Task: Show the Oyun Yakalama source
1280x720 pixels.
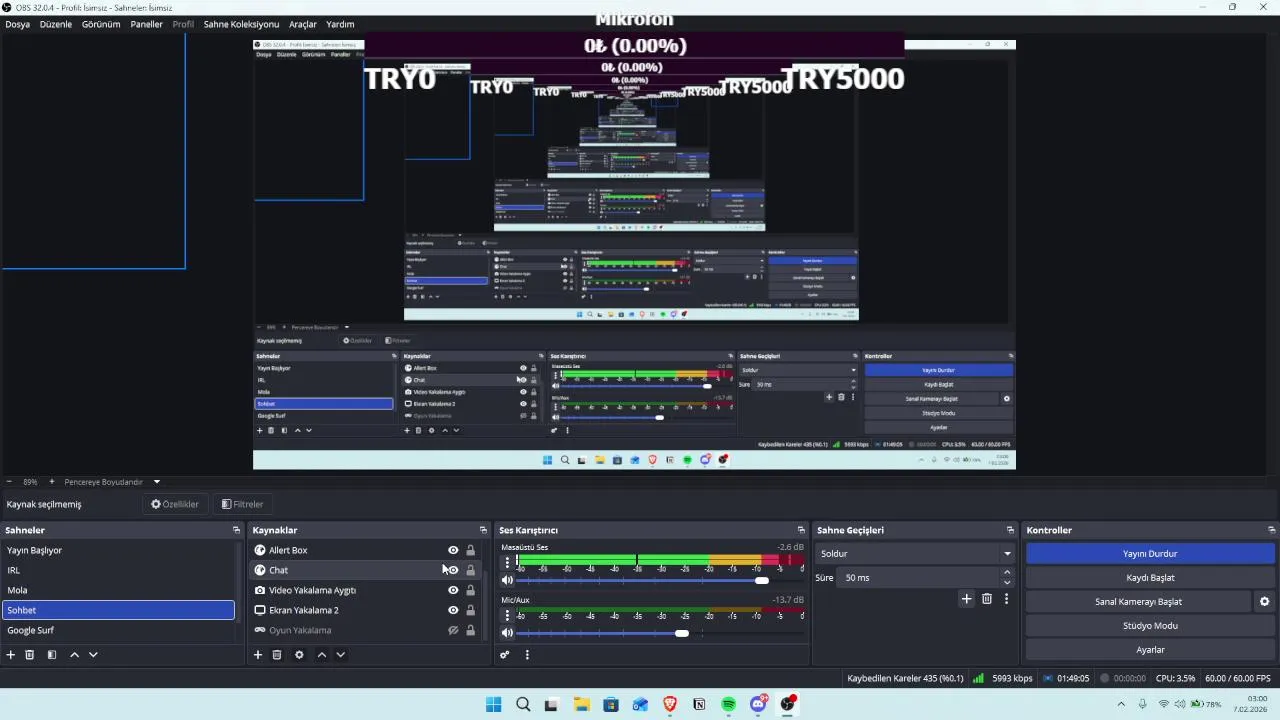Action: (453, 630)
